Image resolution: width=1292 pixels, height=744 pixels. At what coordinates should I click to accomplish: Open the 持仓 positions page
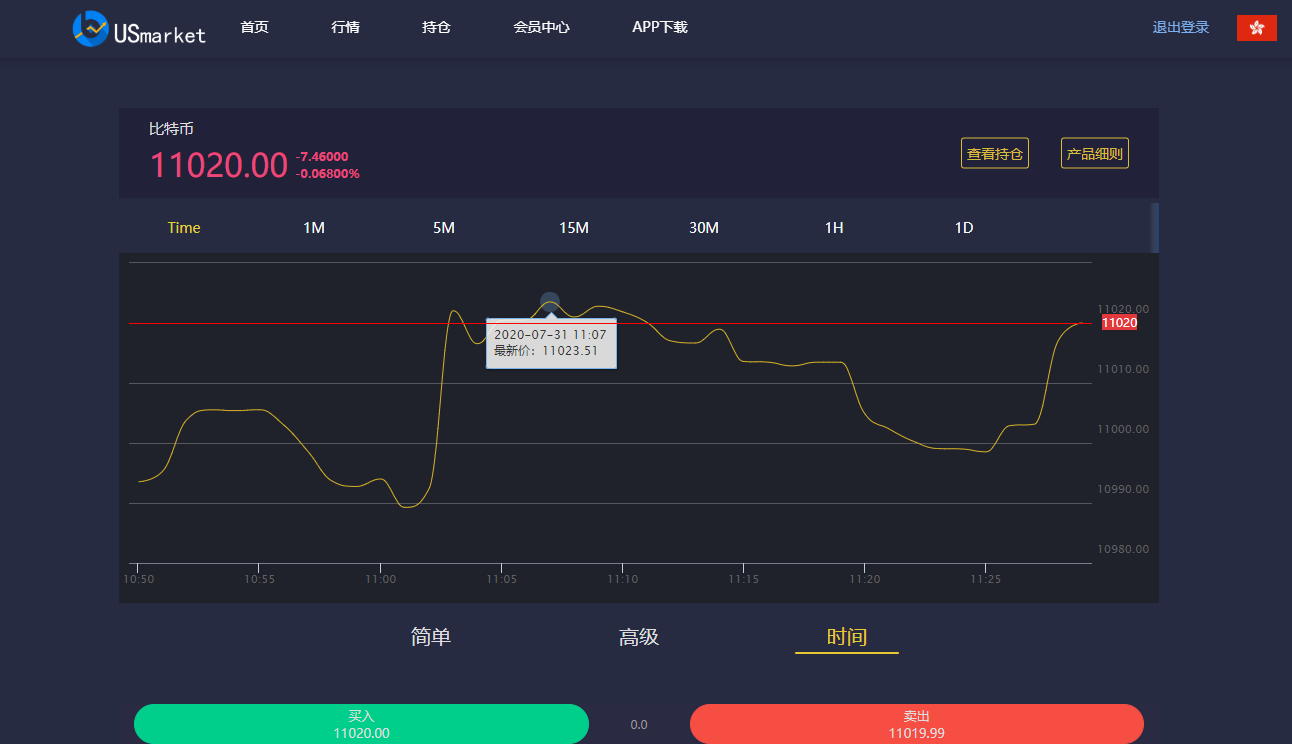tap(436, 27)
